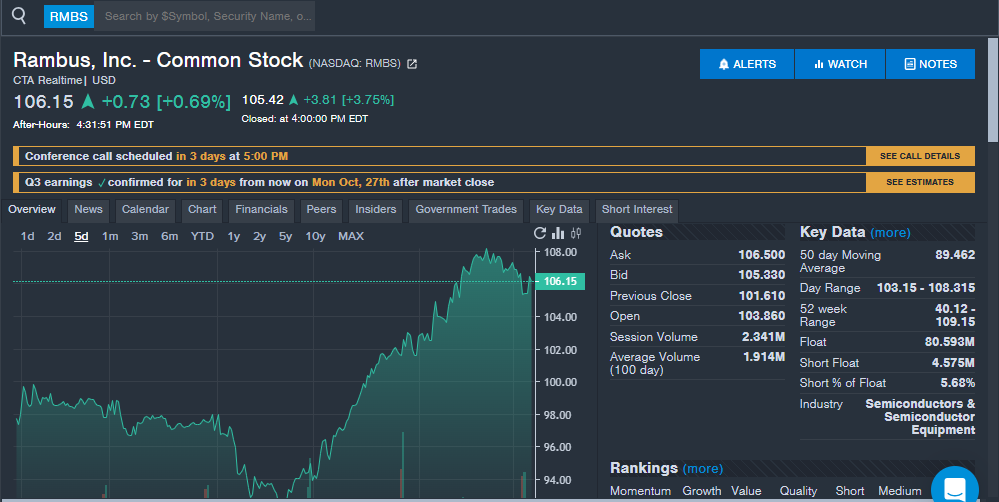
Task: Select the Government Trades tab
Action: 466,210
